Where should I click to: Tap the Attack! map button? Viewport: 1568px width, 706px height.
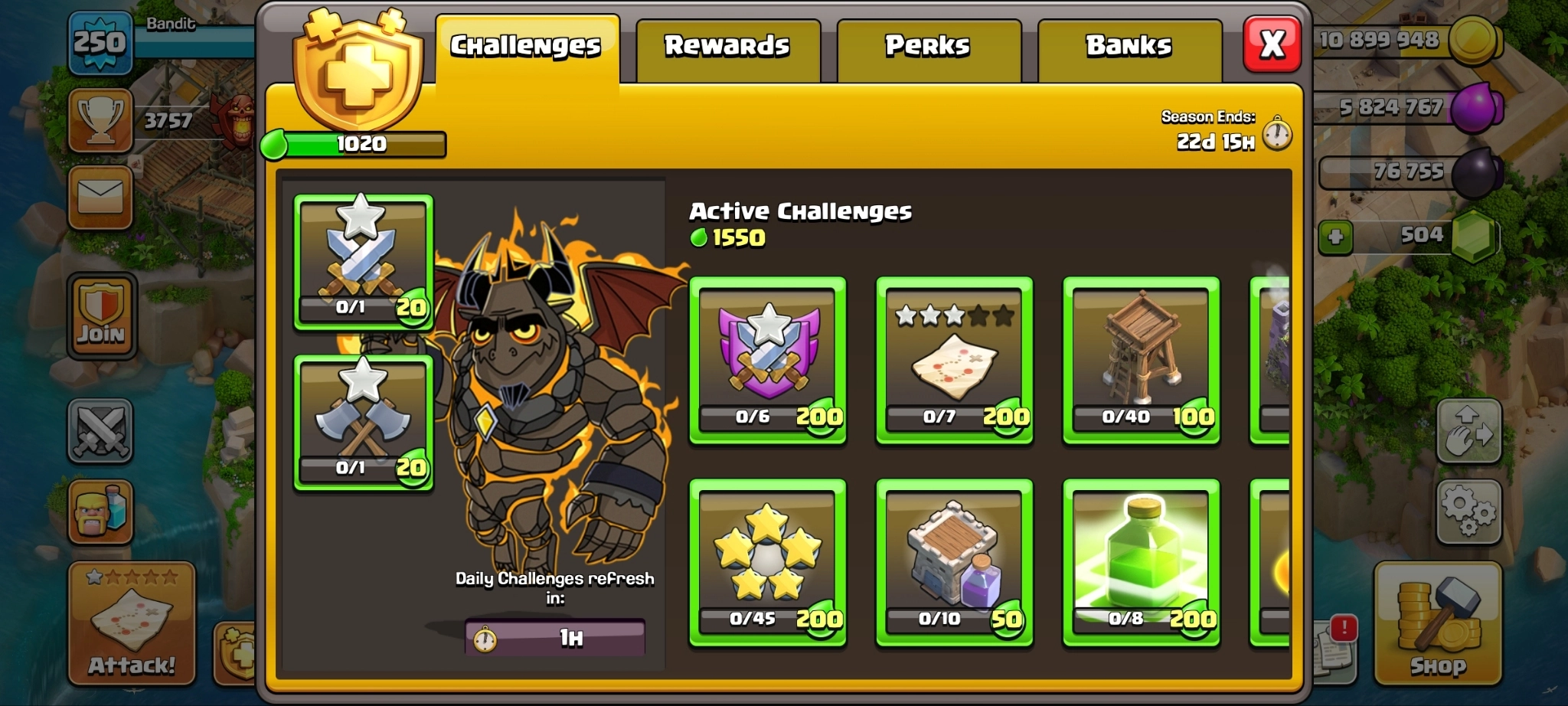point(132,623)
